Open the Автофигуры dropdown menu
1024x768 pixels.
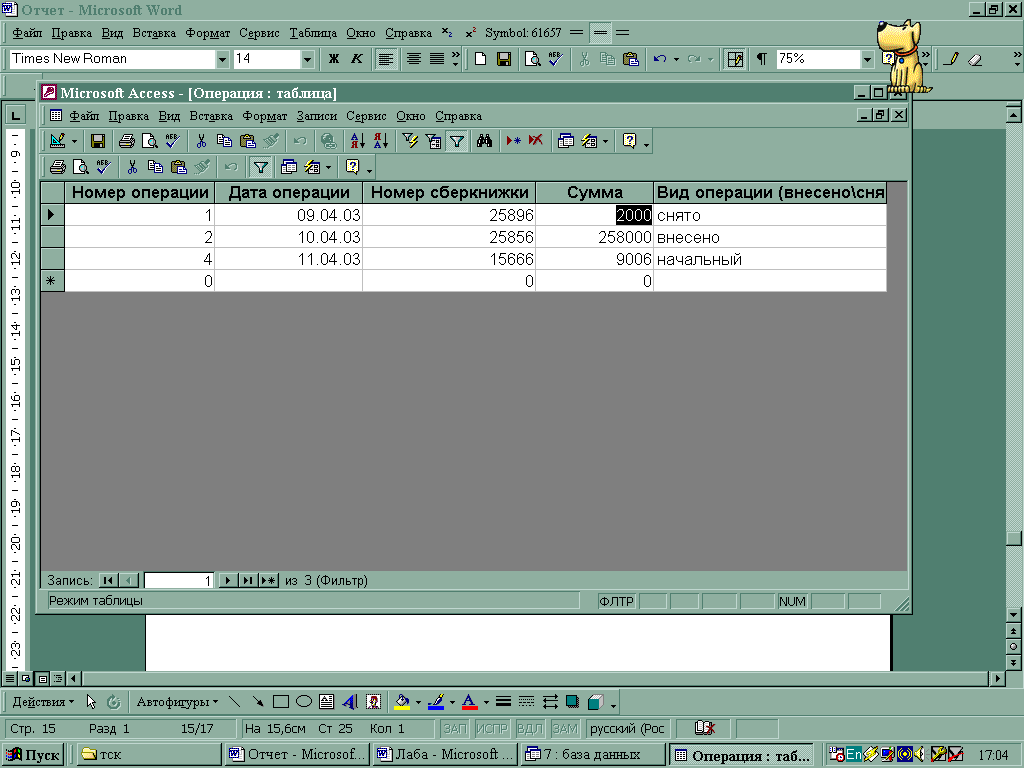179,702
